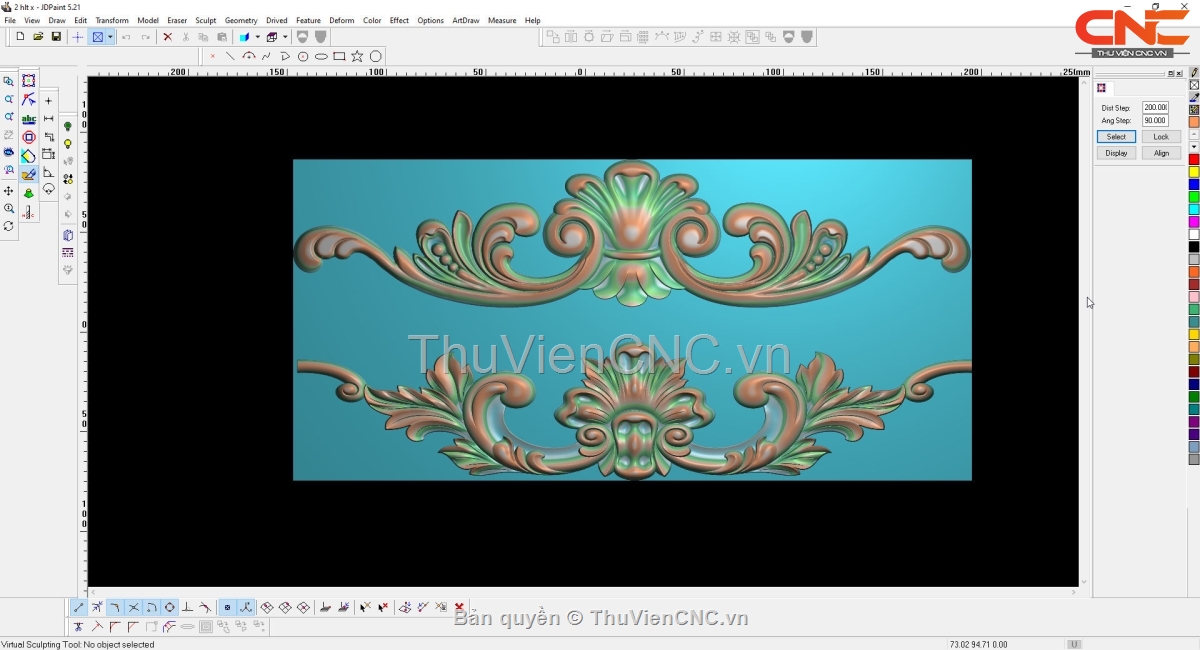The height and width of the screenshot is (650, 1200).
Task: Save the document using floppy disk icon
Action: click(x=56, y=37)
